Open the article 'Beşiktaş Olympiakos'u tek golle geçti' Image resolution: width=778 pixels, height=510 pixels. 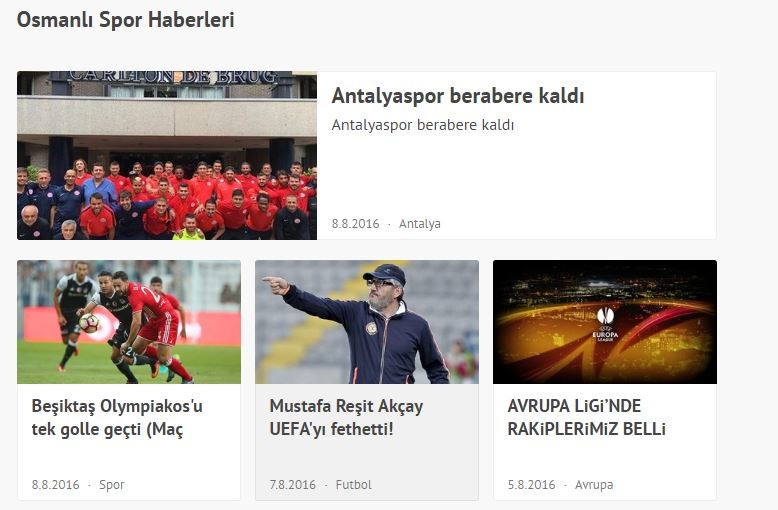tap(117, 417)
